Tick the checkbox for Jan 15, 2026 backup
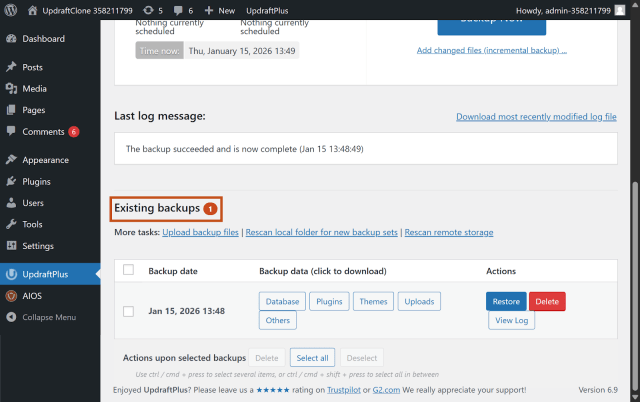Screen dimensions: 640x402 click(129, 311)
